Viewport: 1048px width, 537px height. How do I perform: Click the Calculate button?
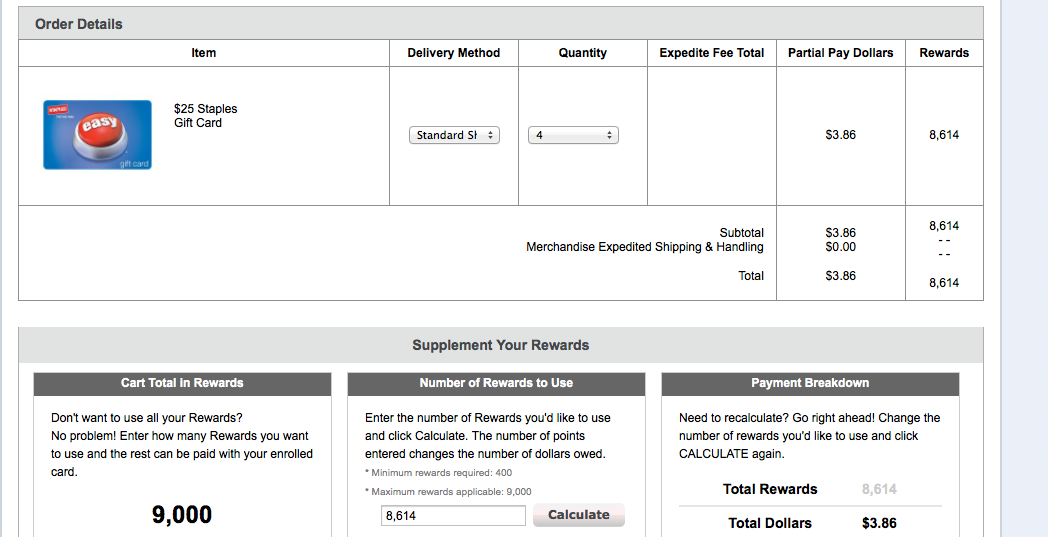579,515
